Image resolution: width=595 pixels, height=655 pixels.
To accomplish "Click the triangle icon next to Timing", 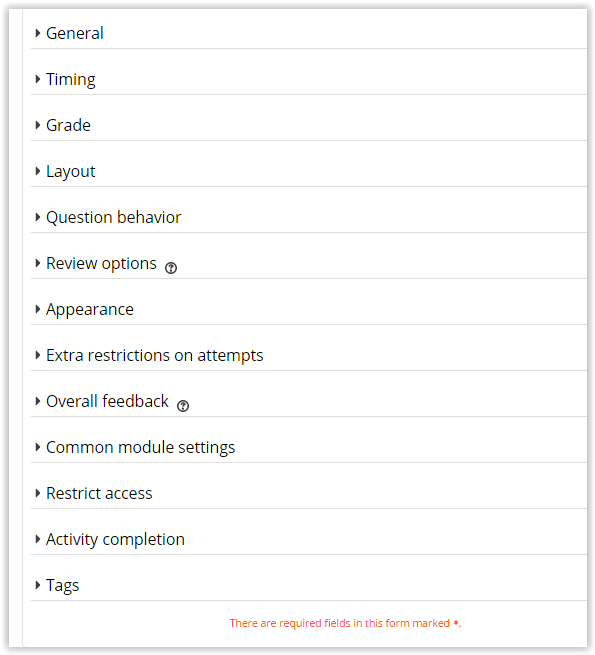I will click(x=38, y=79).
